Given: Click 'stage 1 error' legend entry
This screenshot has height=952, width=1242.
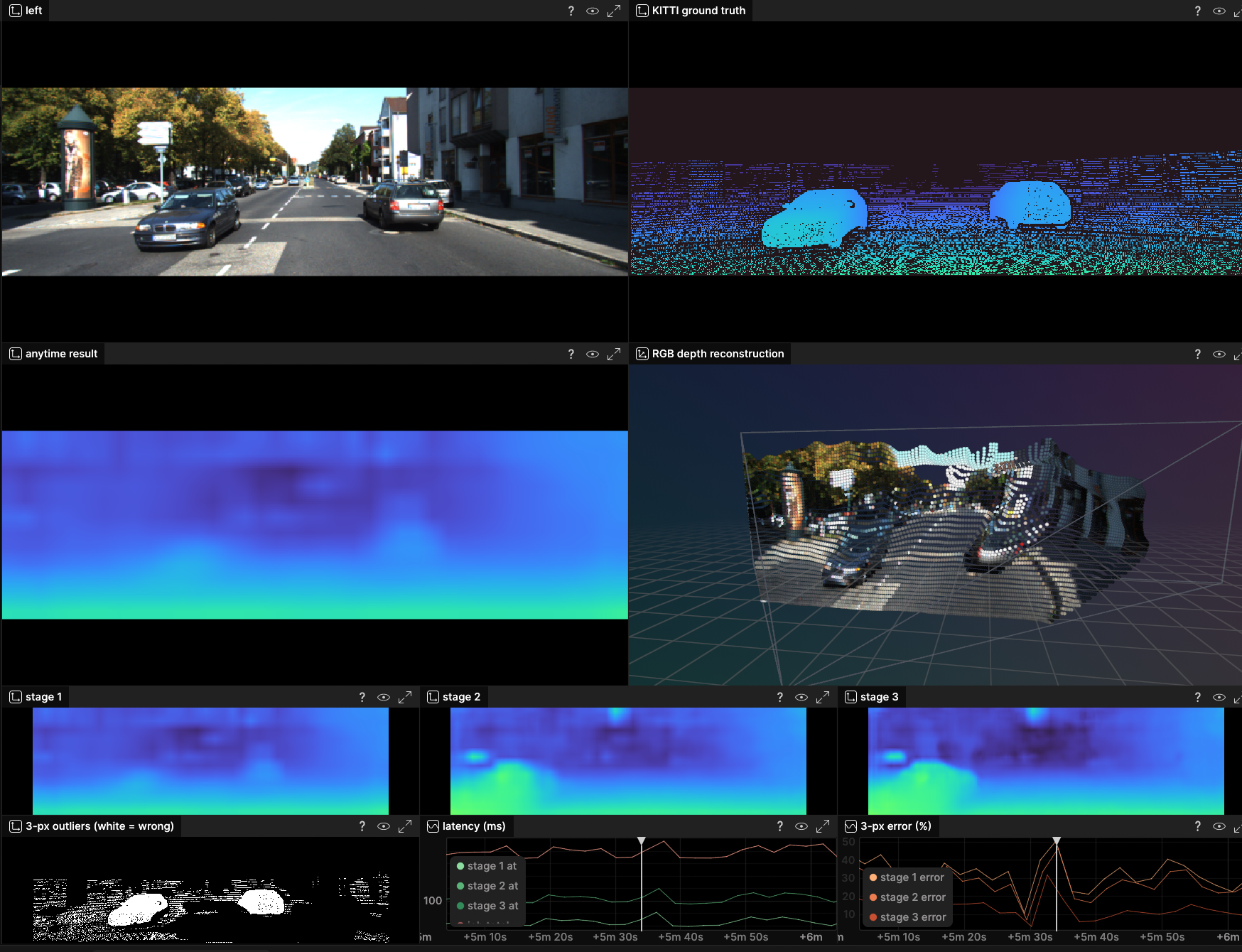Looking at the screenshot, I should (907, 877).
